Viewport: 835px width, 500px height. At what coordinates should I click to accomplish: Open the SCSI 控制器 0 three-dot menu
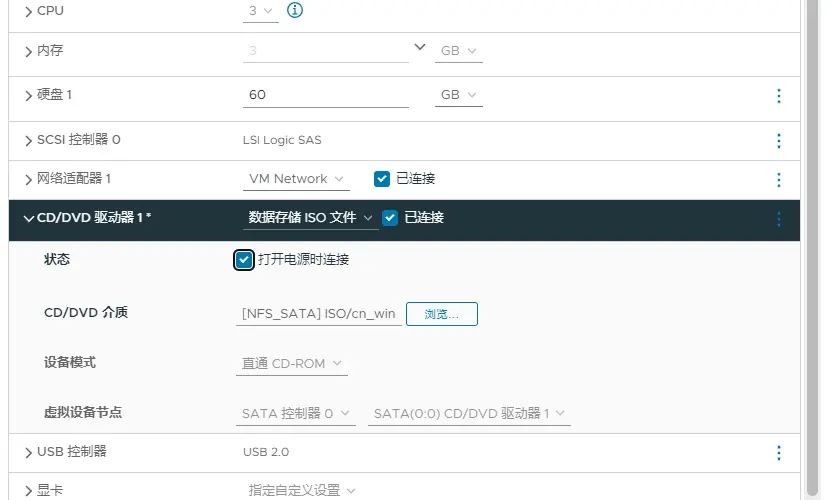[x=779, y=141]
